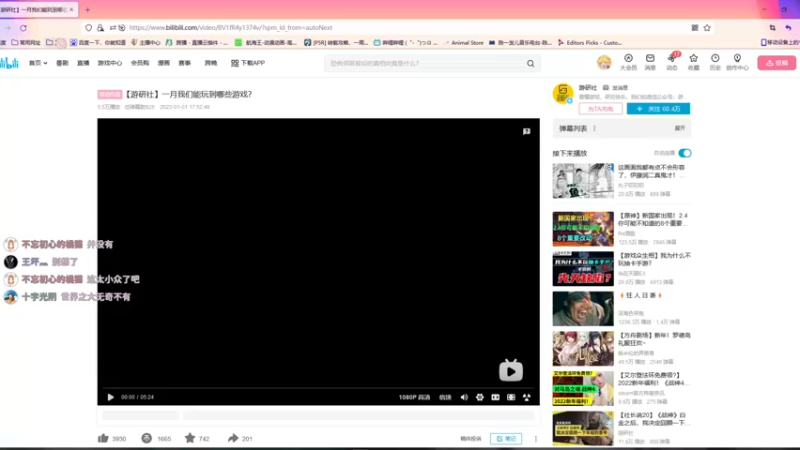Open 【游戏众生相】 recommended video title
Image resolution: width=800 pixels, height=450 pixels.
coord(654,259)
